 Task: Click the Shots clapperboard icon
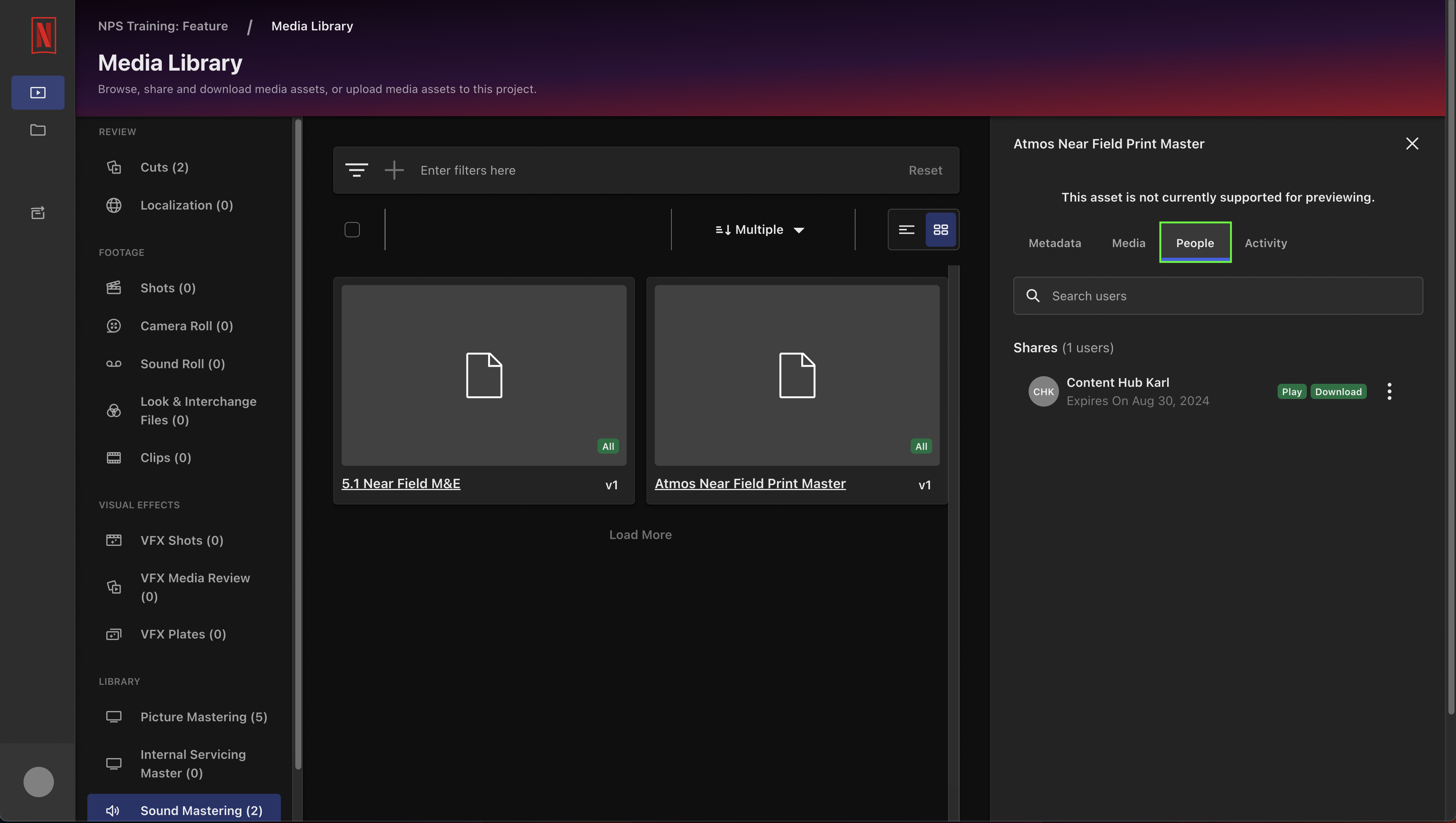[113, 288]
